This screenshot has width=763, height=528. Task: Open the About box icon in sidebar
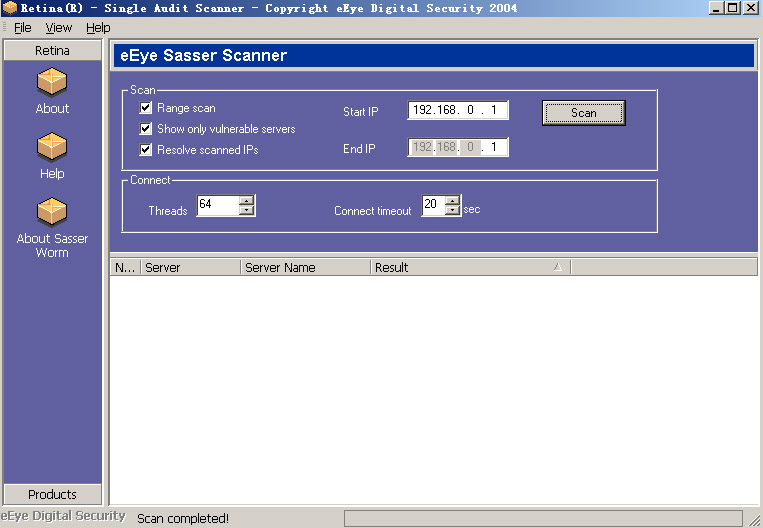[x=52, y=82]
